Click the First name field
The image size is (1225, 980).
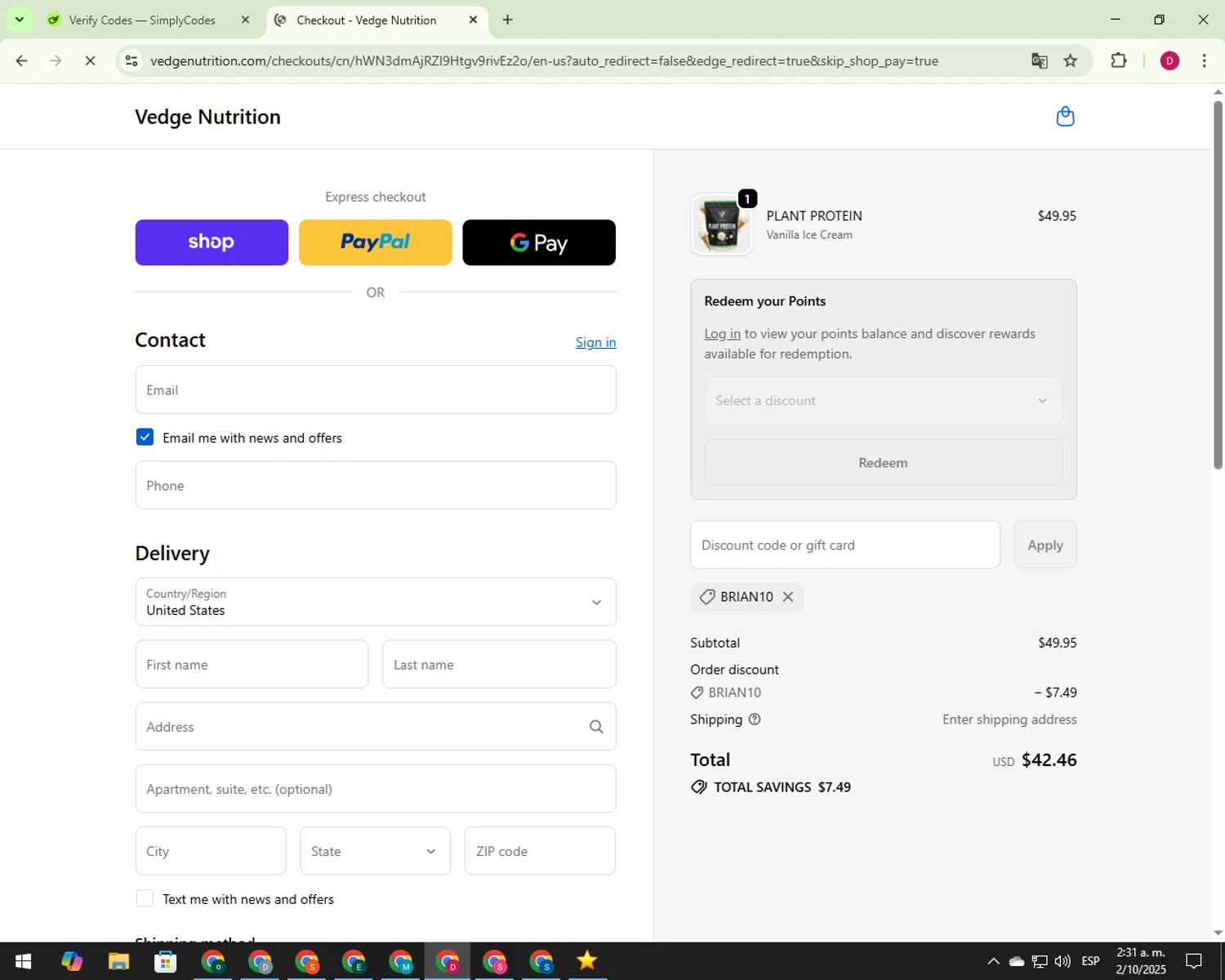coord(252,665)
